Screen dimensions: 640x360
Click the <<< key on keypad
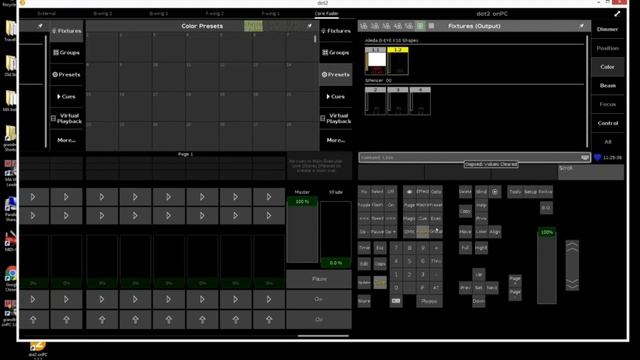point(364,218)
